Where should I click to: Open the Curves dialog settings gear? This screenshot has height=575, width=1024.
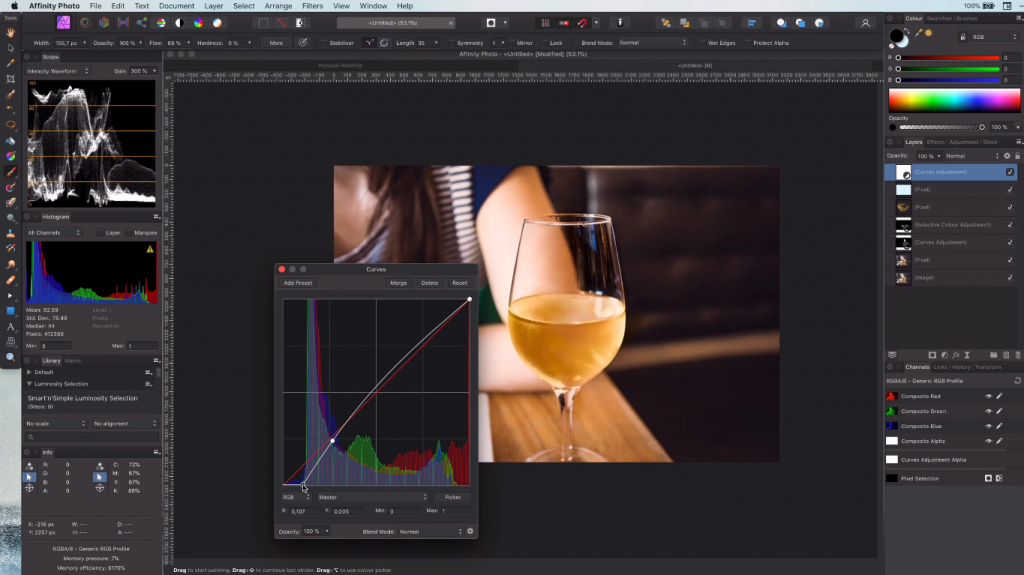(x=470, y=531)
